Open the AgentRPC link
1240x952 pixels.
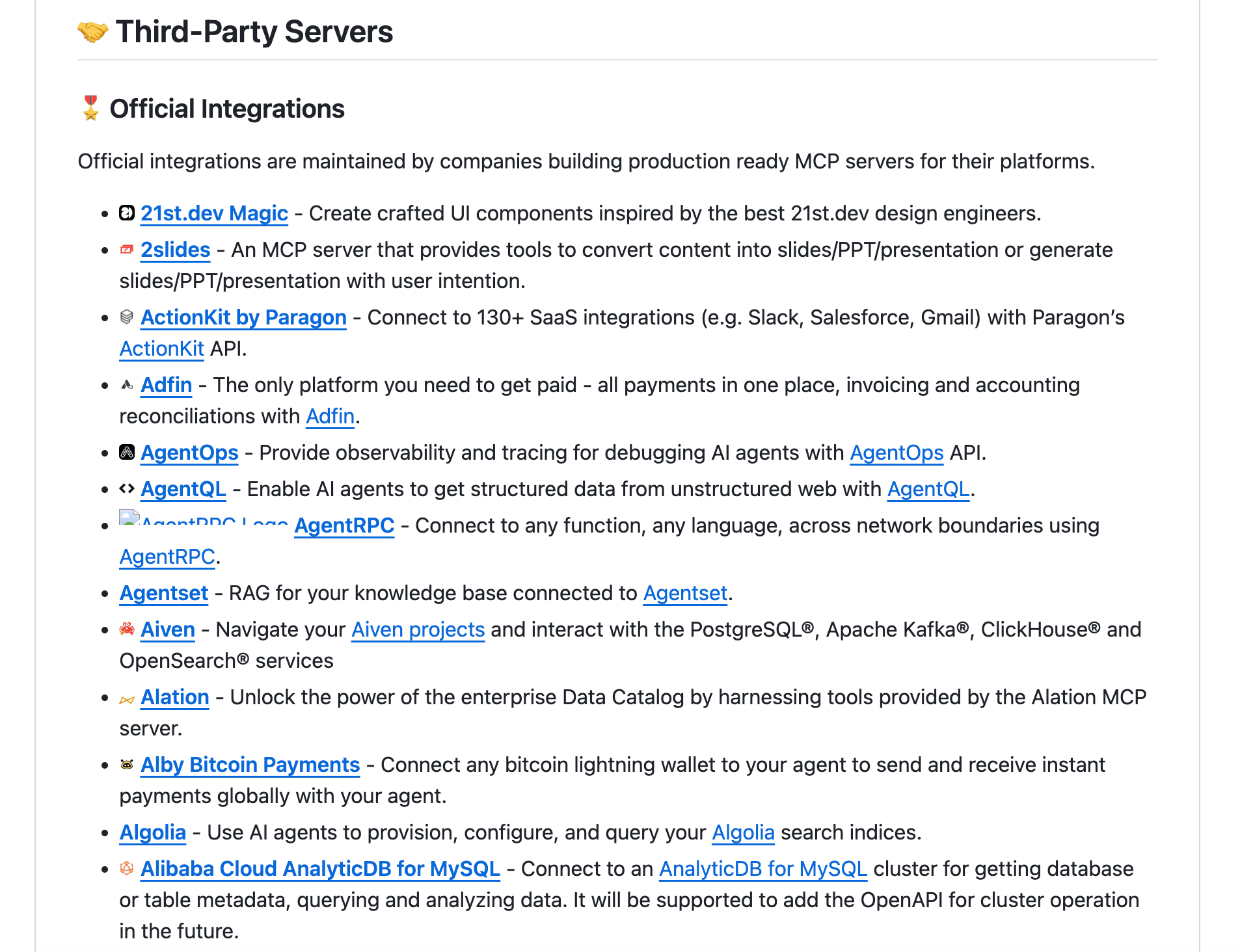click(344, 525)
